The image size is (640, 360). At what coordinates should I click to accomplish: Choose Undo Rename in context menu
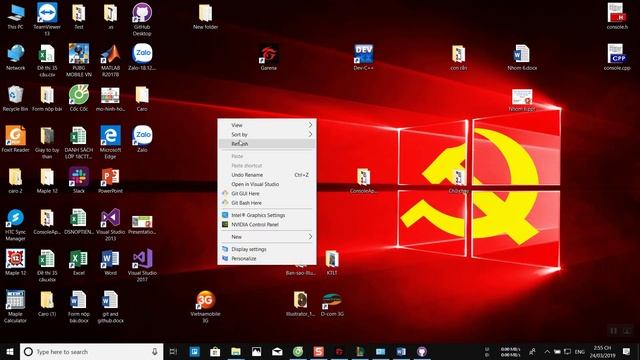click(x=267, y=175)
